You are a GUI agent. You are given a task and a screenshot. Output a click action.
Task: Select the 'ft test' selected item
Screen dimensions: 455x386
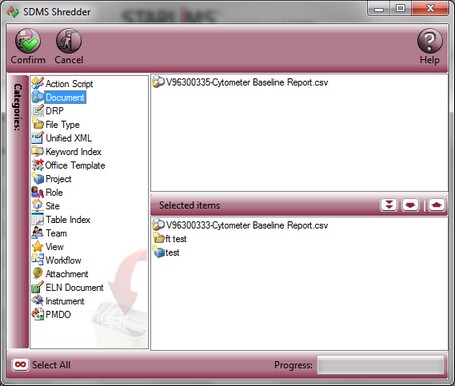176,239
